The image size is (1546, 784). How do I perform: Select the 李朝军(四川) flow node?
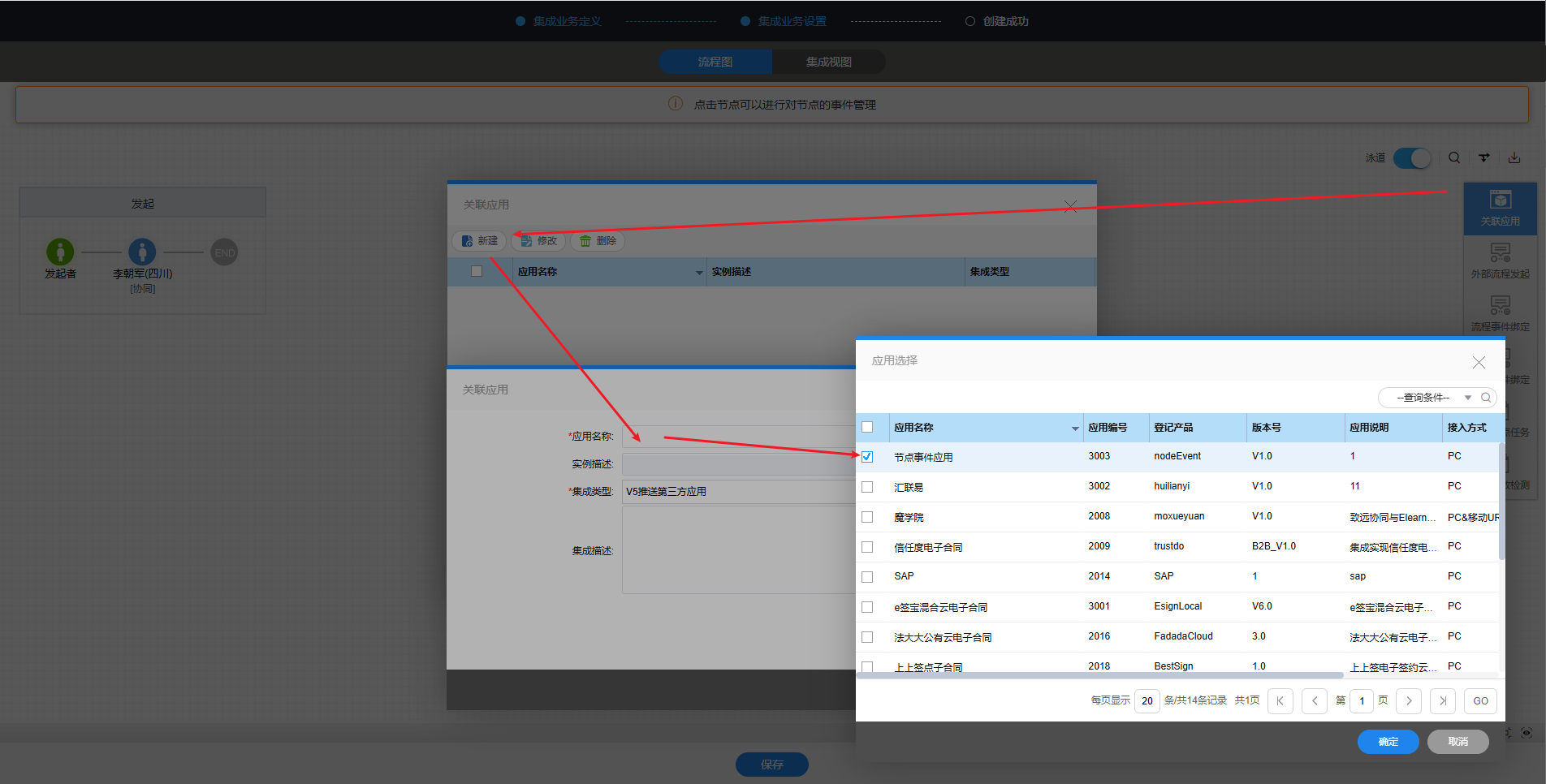(142, 252)
